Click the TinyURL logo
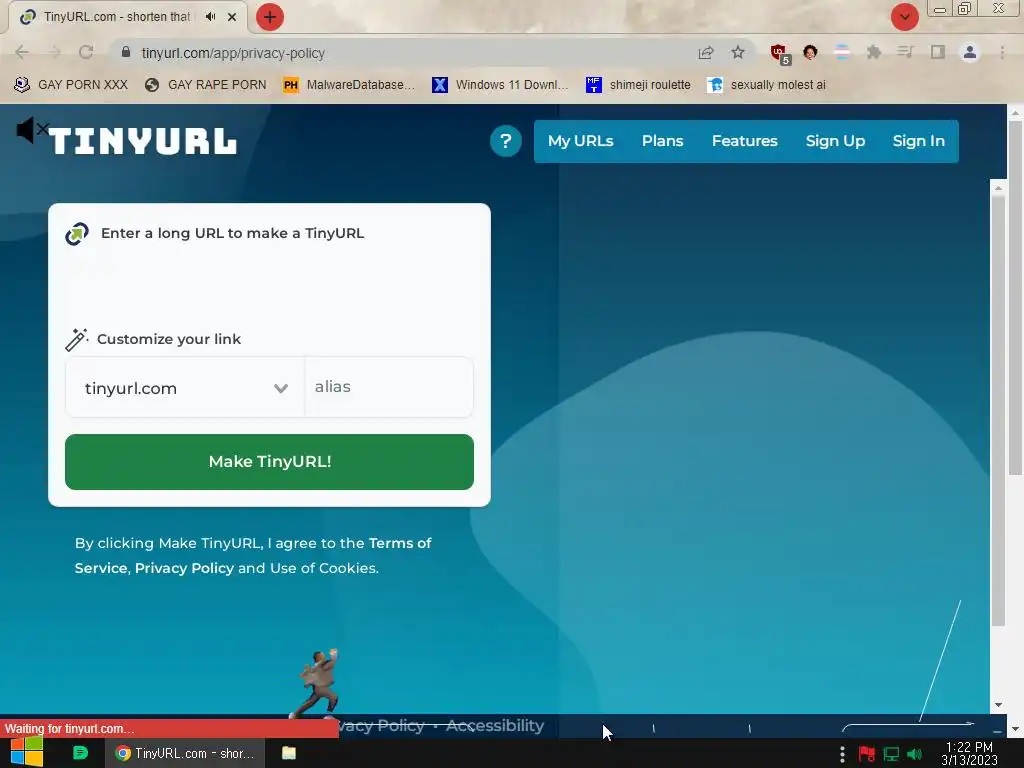1024x768 pixels. [142, 141]
